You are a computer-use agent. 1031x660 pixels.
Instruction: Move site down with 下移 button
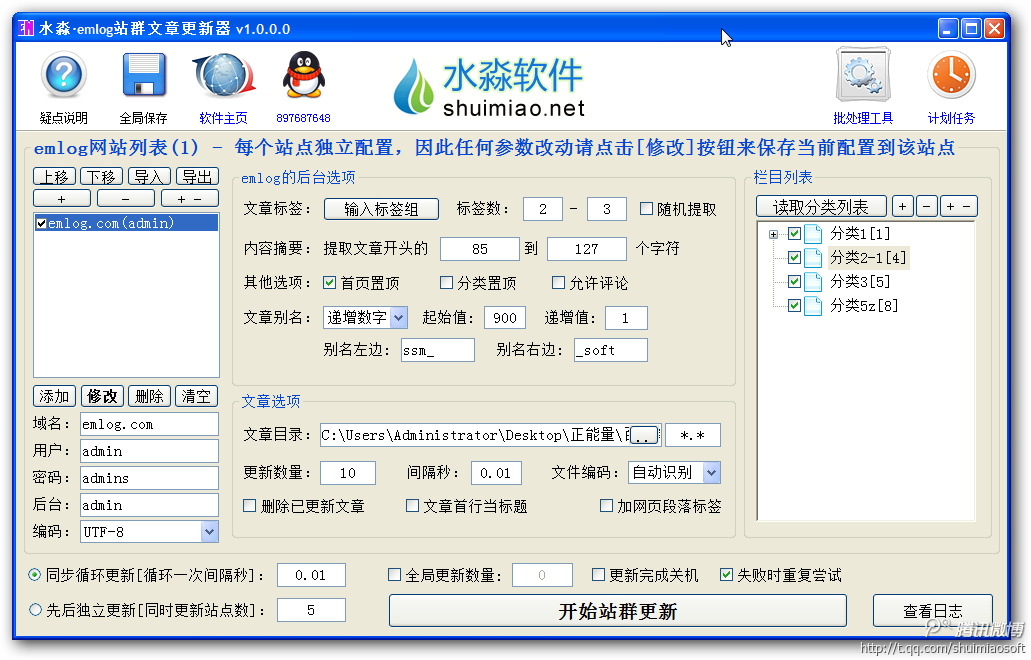102,177
